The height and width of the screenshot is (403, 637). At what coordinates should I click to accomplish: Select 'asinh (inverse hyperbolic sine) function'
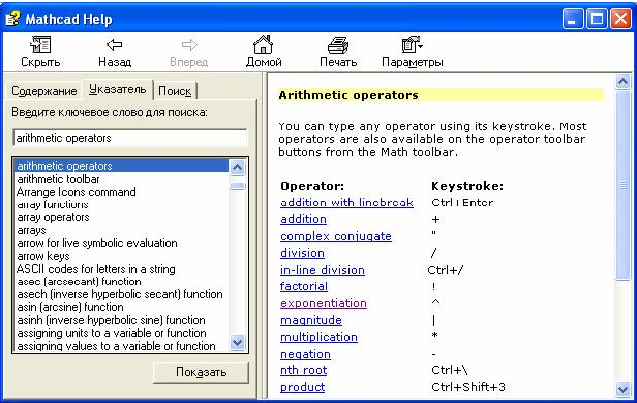click(x=111, y=320)
